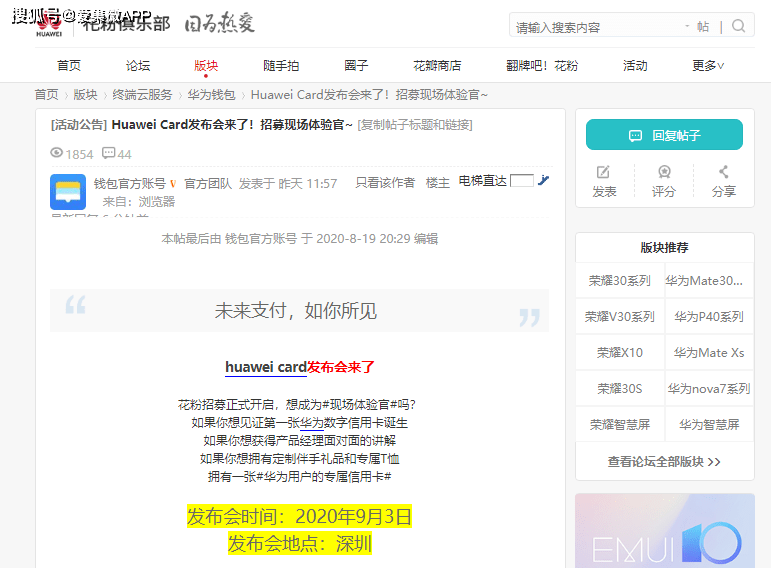This screenshot has width=771, height=568.
Task: Open 终端云服务 breadcrumb link
Action: coord(142,94)
